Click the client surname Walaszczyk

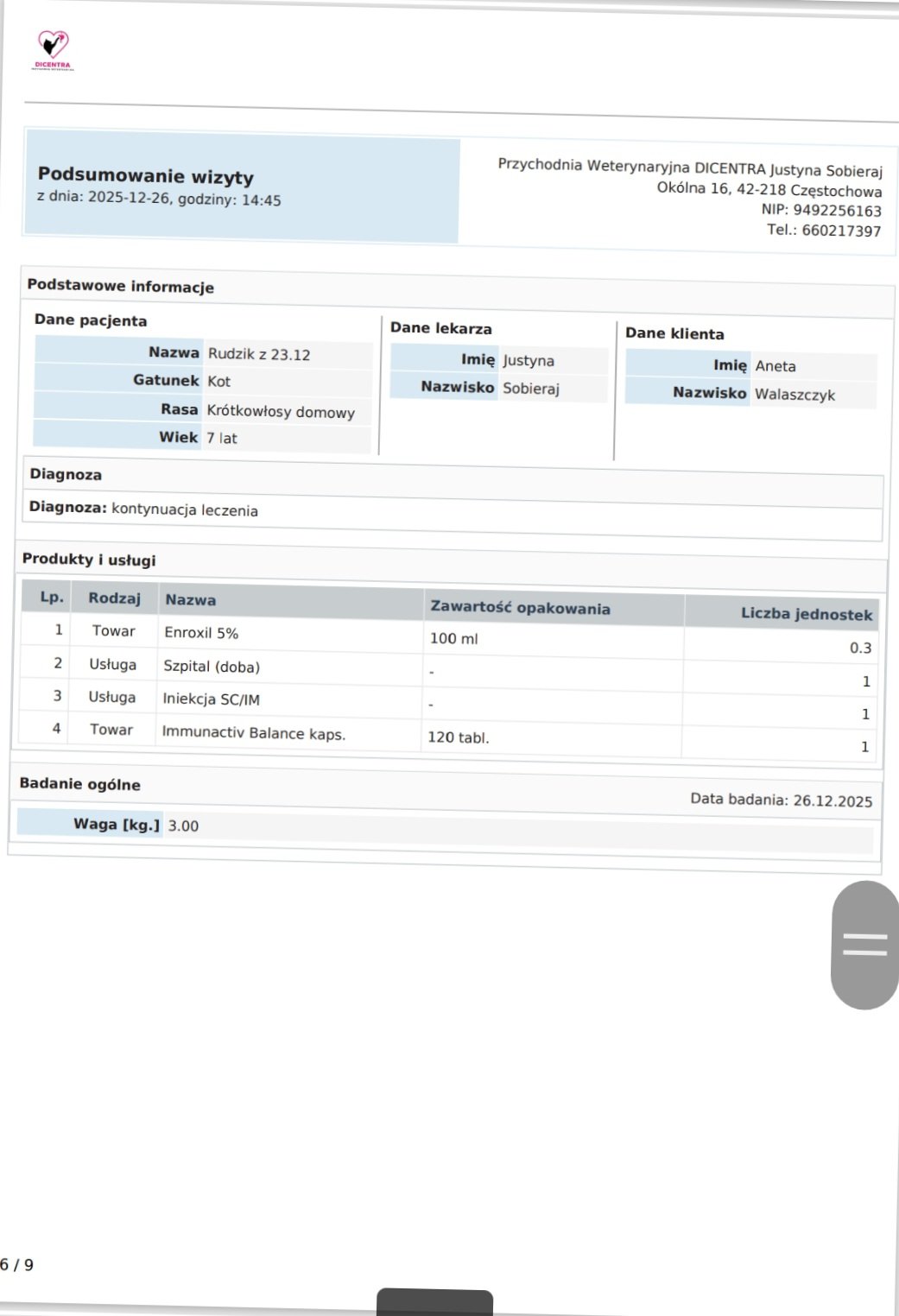coord(795,395)
